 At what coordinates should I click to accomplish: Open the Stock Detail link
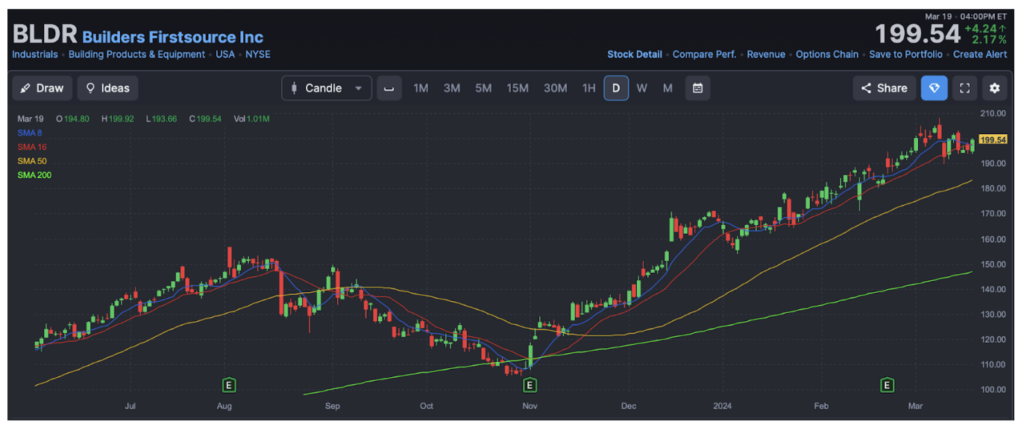pyautogui.click(x=635, y=54)
